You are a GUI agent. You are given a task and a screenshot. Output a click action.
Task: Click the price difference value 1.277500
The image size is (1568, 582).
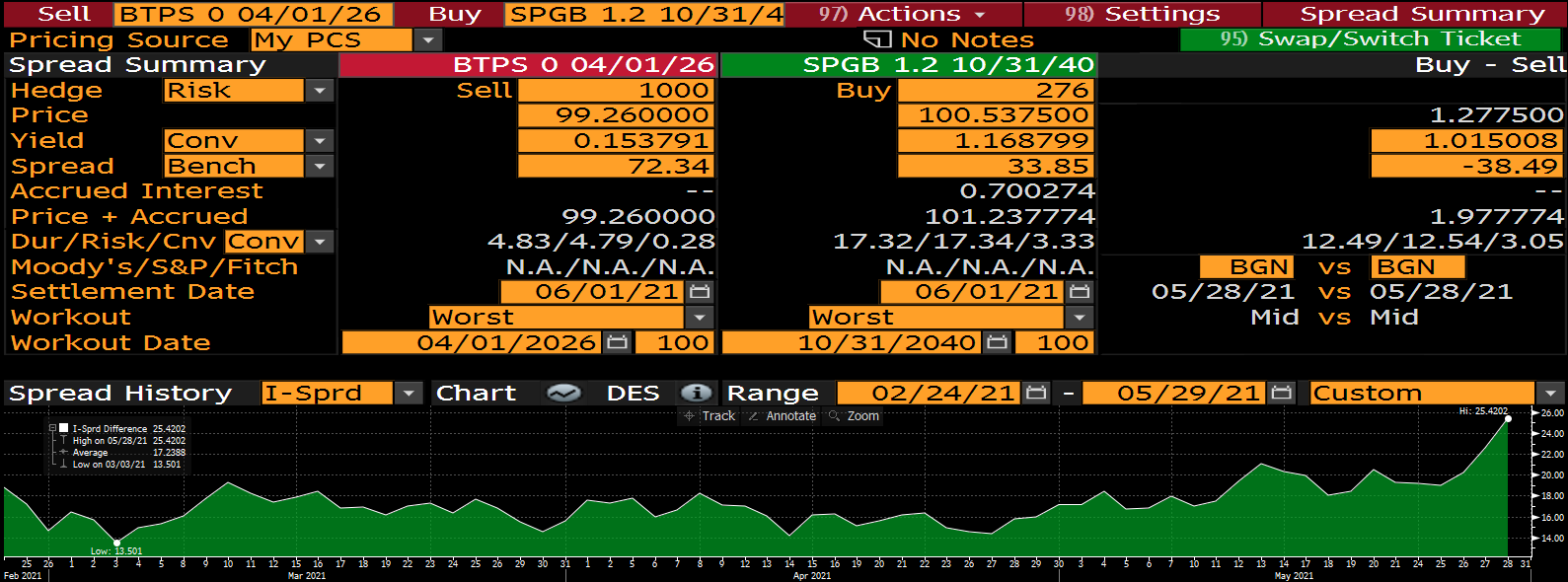(x=1496, y=115)
